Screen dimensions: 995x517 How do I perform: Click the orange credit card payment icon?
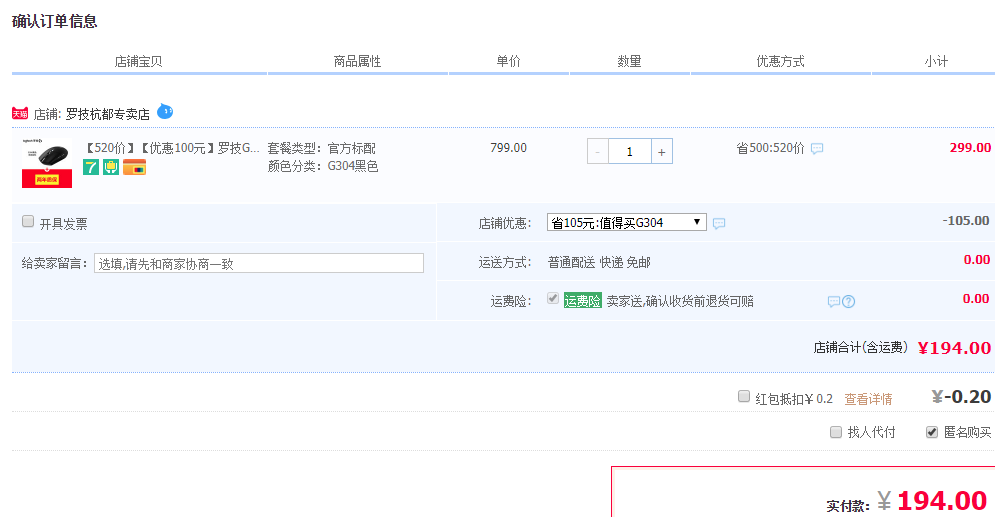(x=134, y=167)
